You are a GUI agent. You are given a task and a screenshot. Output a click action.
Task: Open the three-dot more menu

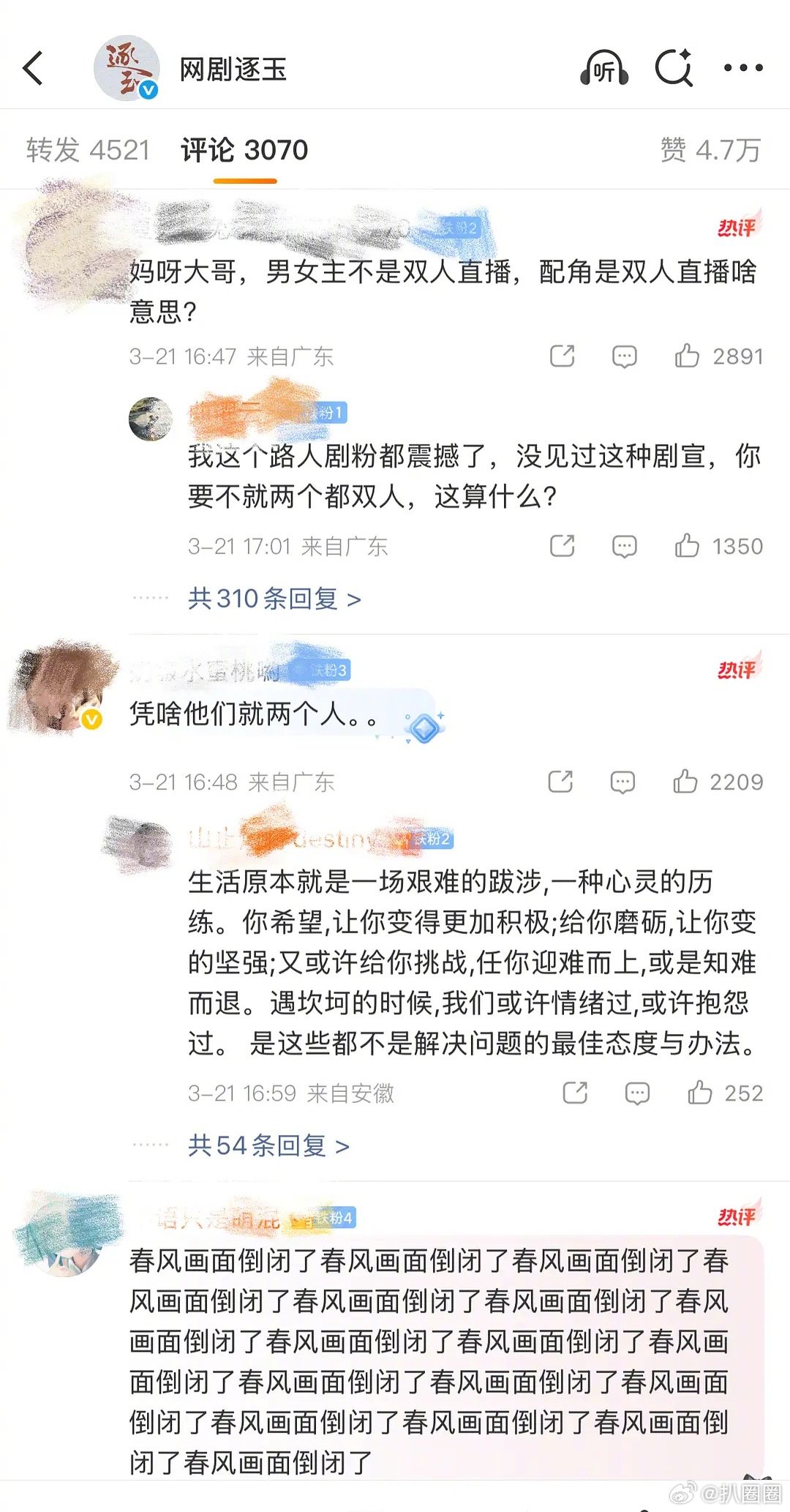pyautogui.click(x=743, y=68)
